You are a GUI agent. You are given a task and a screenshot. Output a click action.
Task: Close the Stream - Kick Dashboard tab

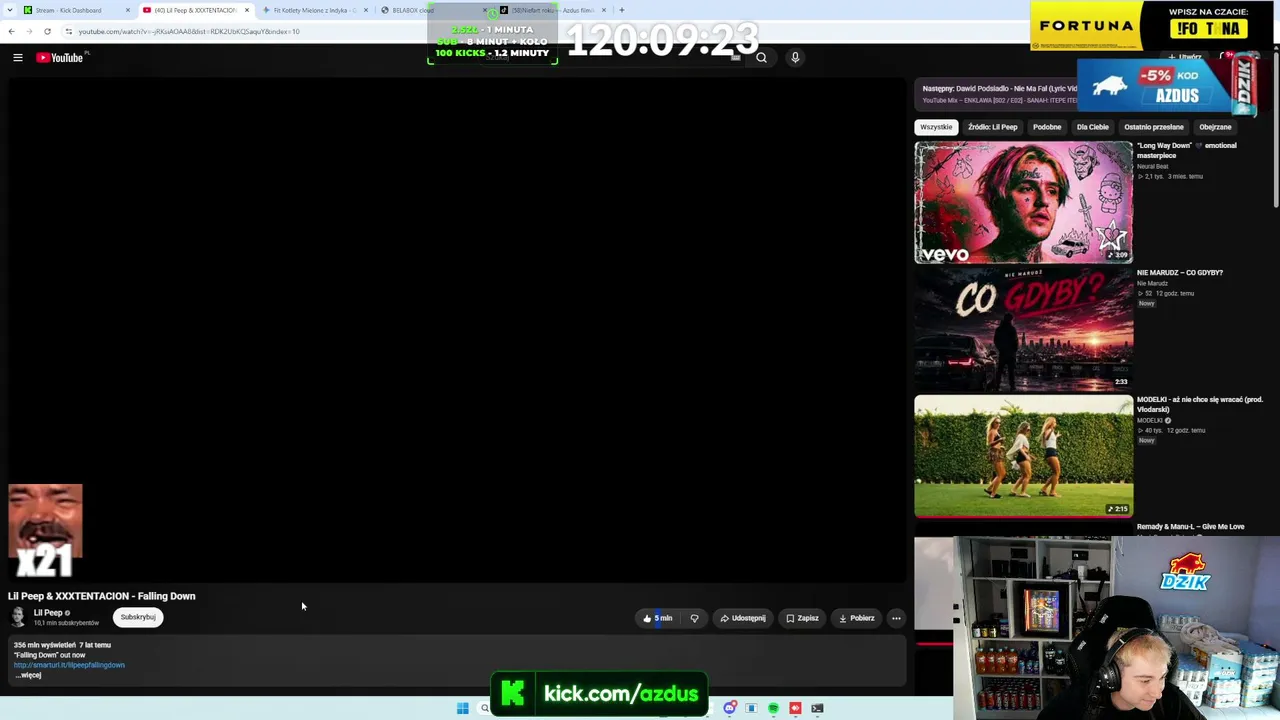point(128,10)
